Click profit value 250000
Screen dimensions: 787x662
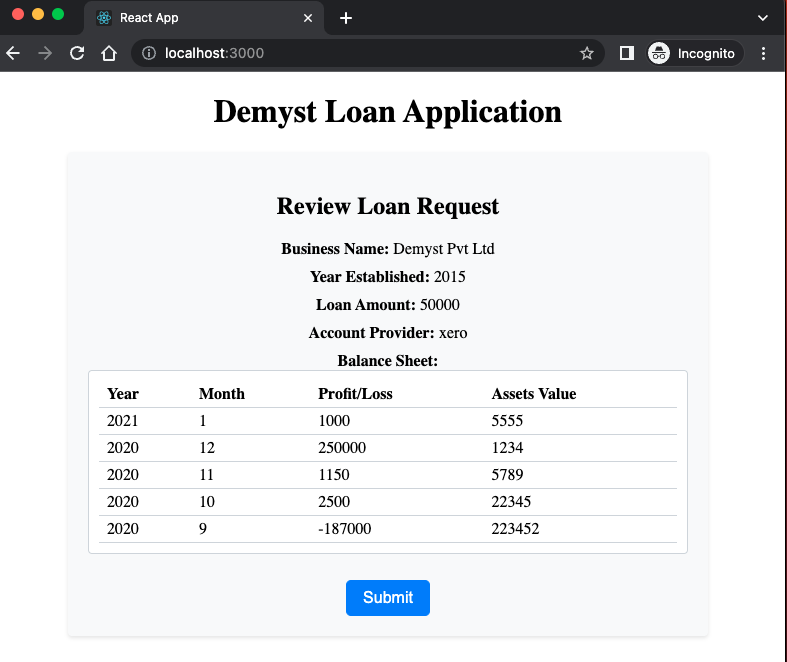[342, 448]
